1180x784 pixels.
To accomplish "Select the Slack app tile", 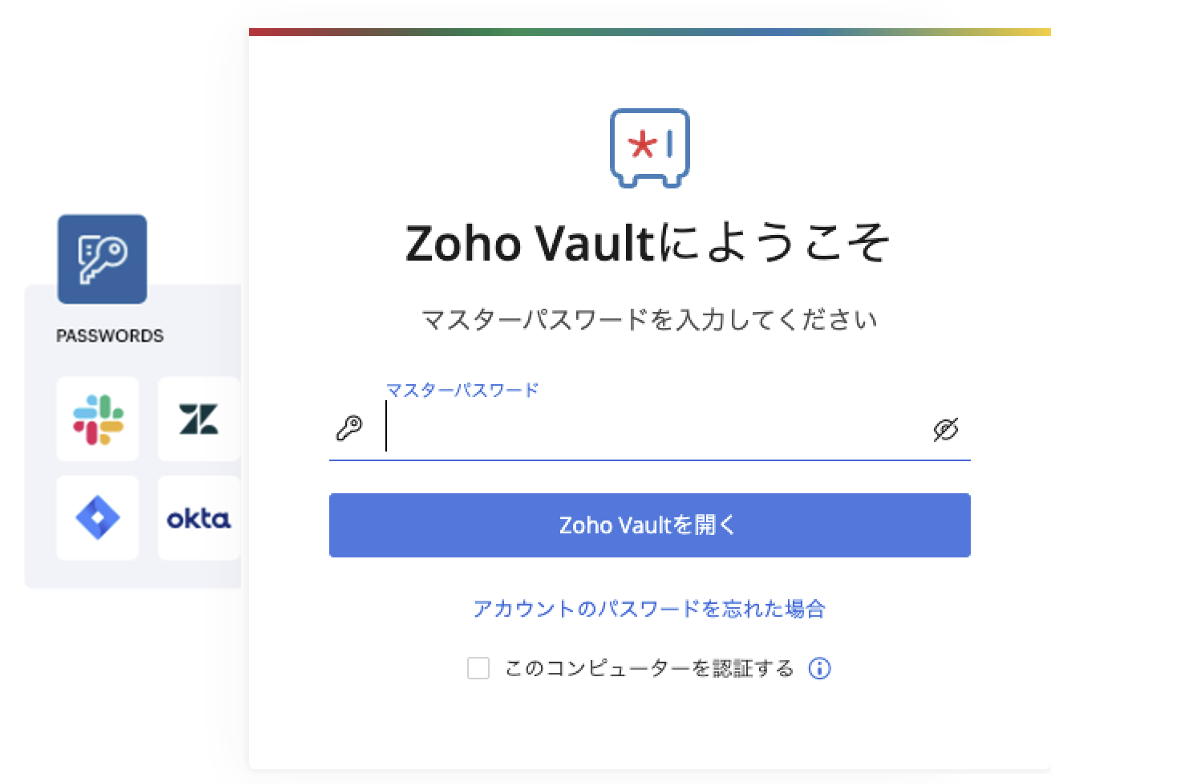I will click(x=98, y=419).
